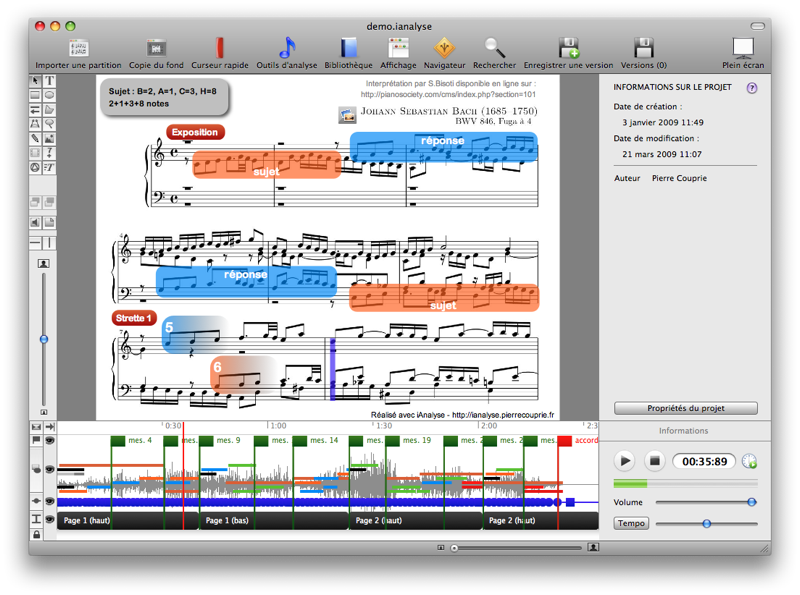Toggle markers track eye visibility
800x595 pixels.
(x=50, y=440)
